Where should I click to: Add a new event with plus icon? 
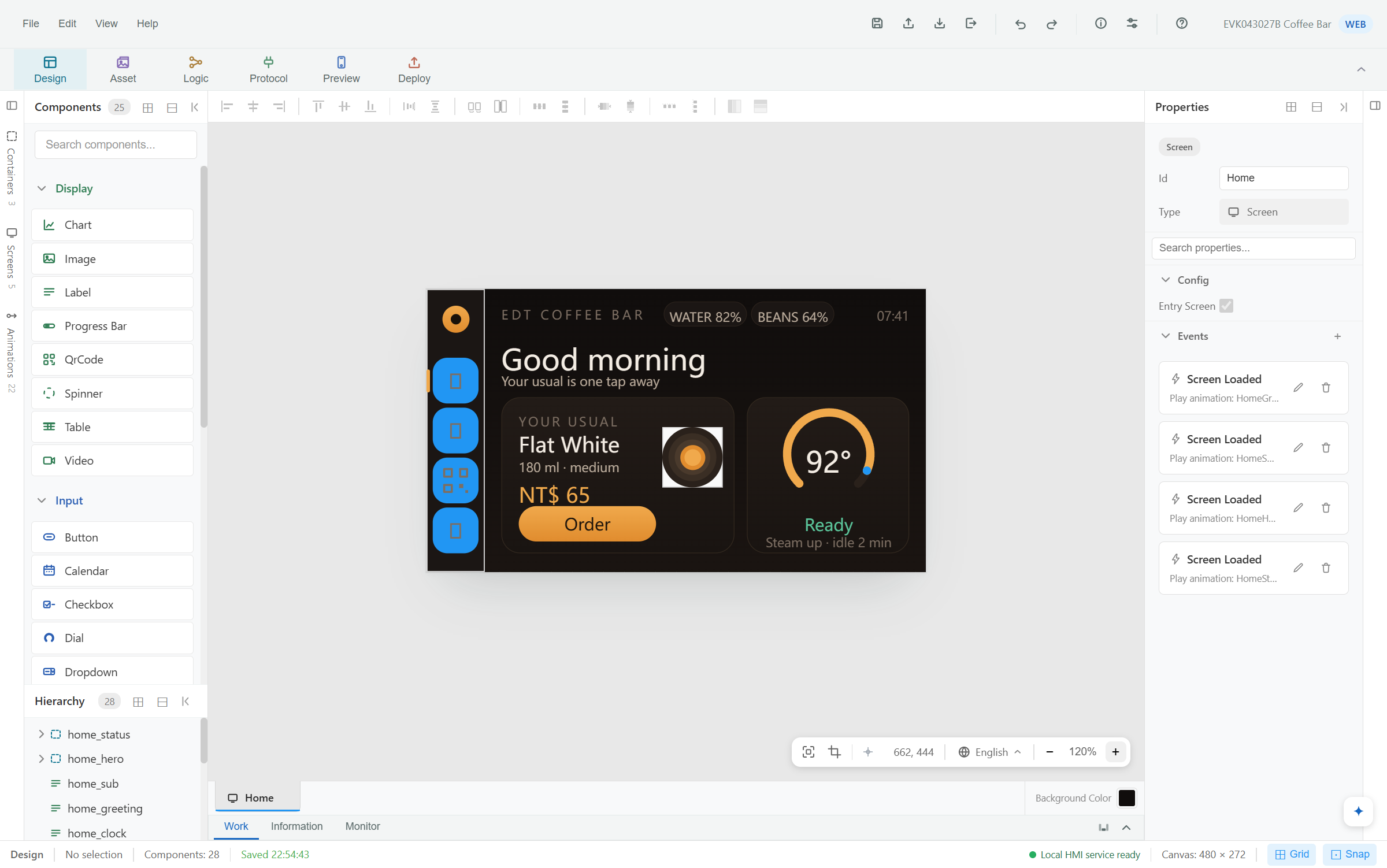(1337, 336)
